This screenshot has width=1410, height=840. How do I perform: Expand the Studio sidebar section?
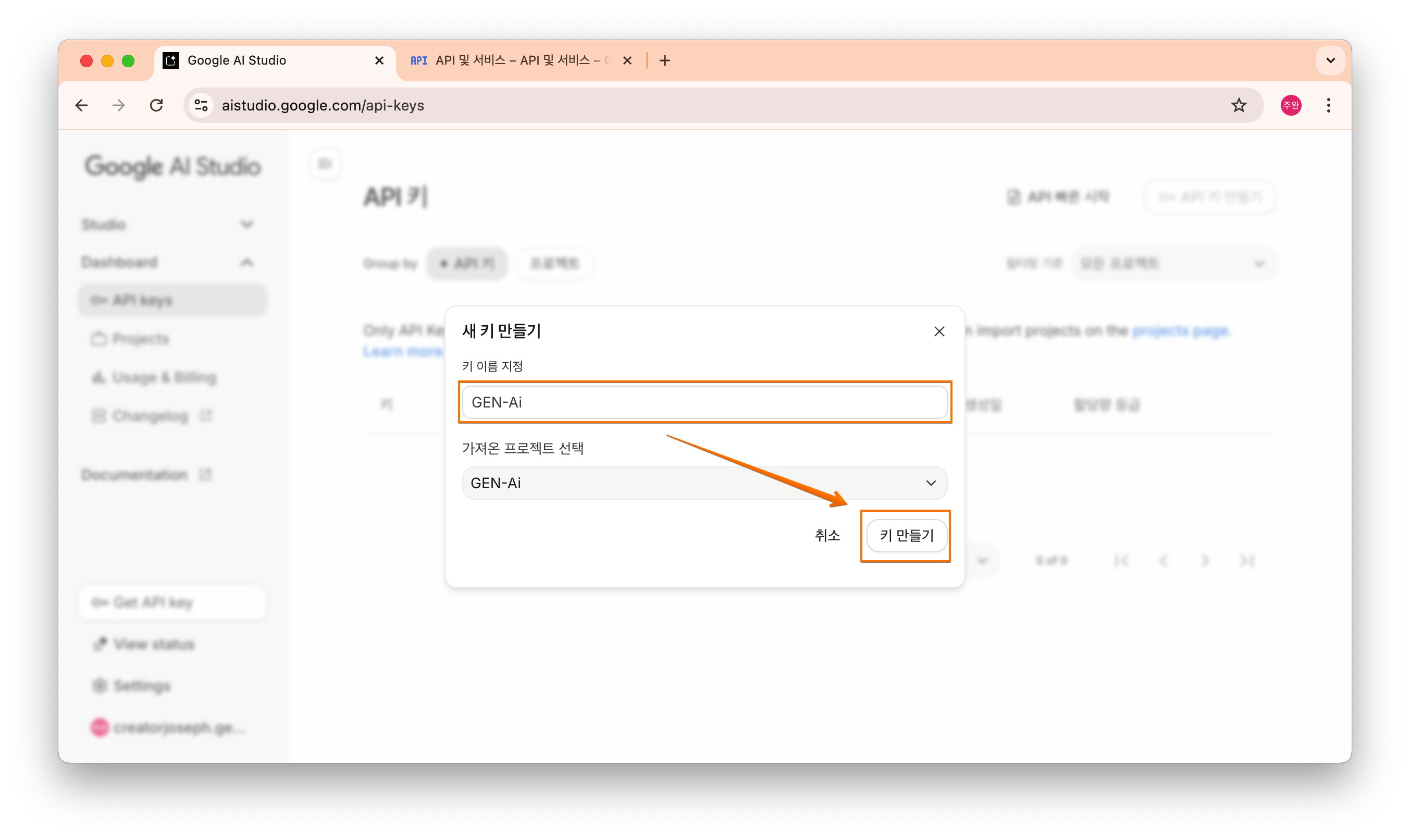[x=247, y=225]
